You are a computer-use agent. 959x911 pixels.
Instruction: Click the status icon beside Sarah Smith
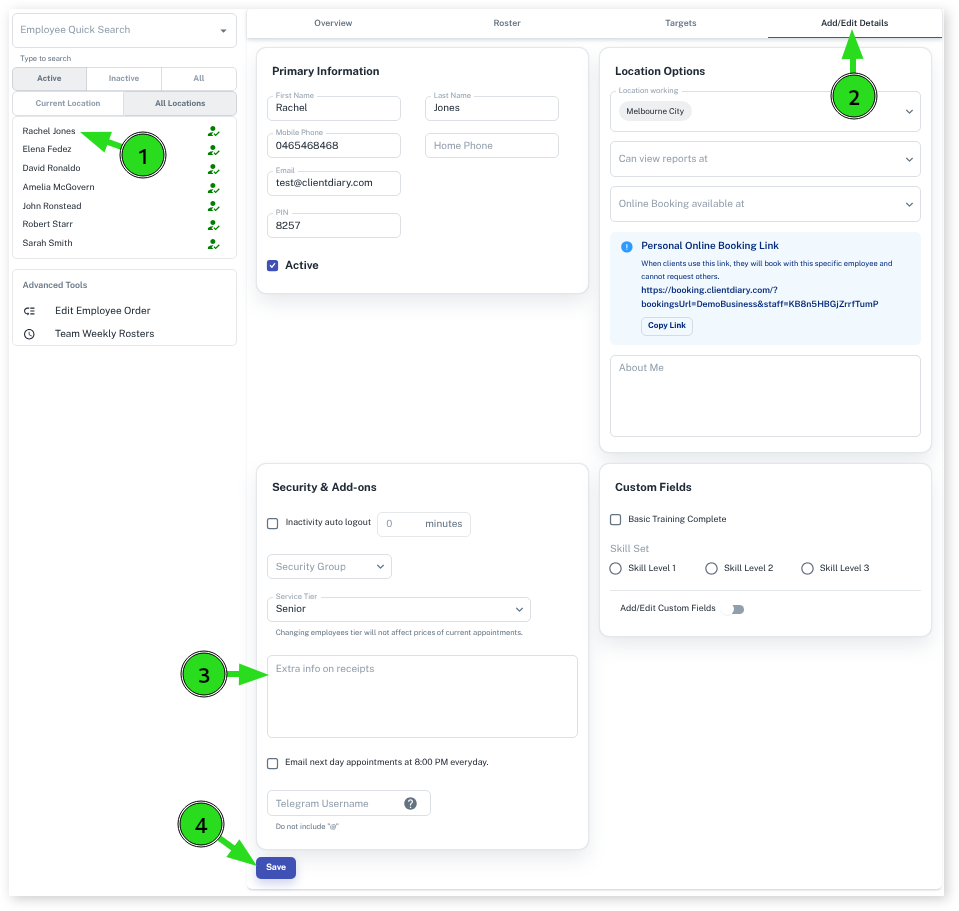212,244
